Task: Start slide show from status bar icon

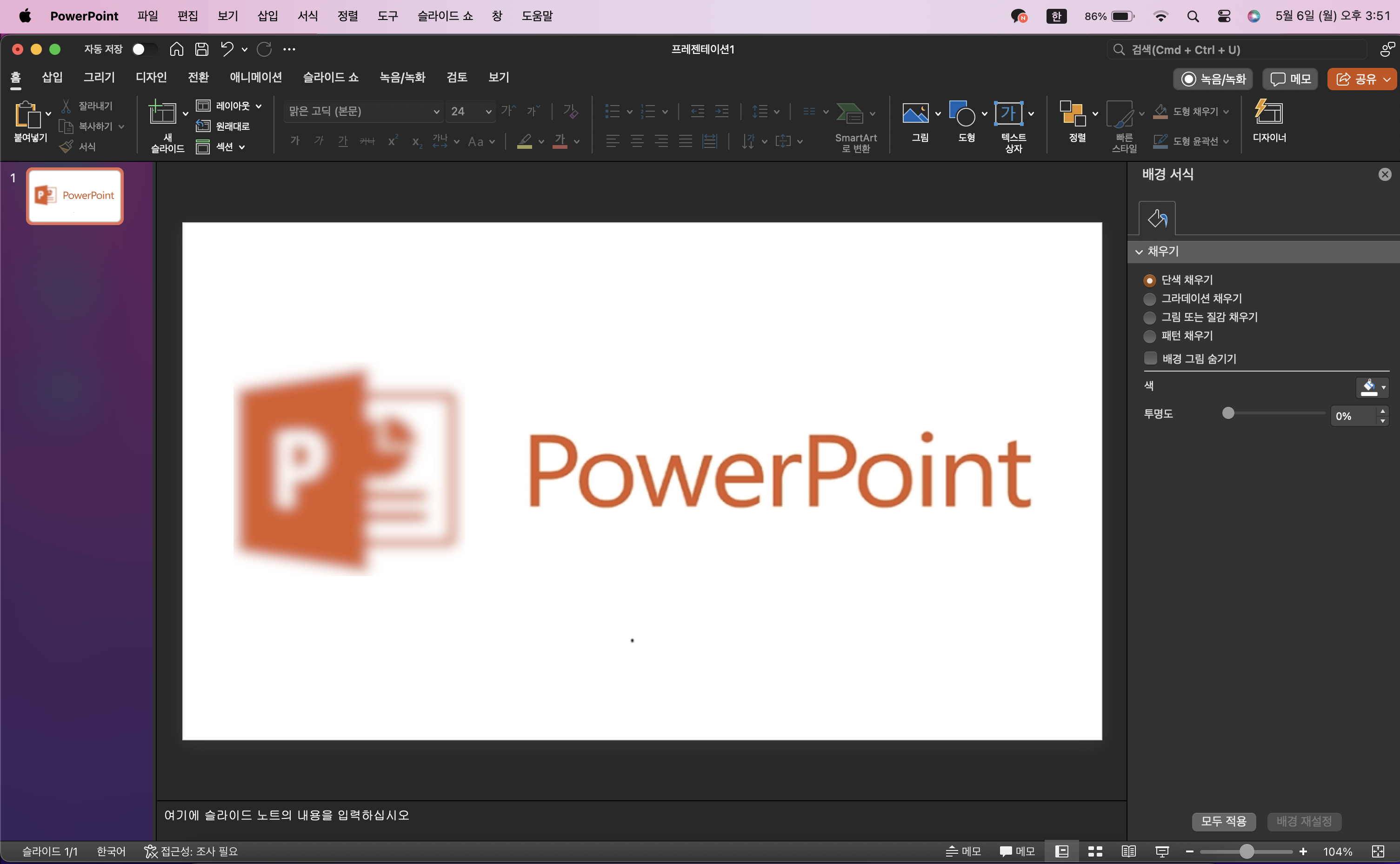Action: tap(1162, 851)
